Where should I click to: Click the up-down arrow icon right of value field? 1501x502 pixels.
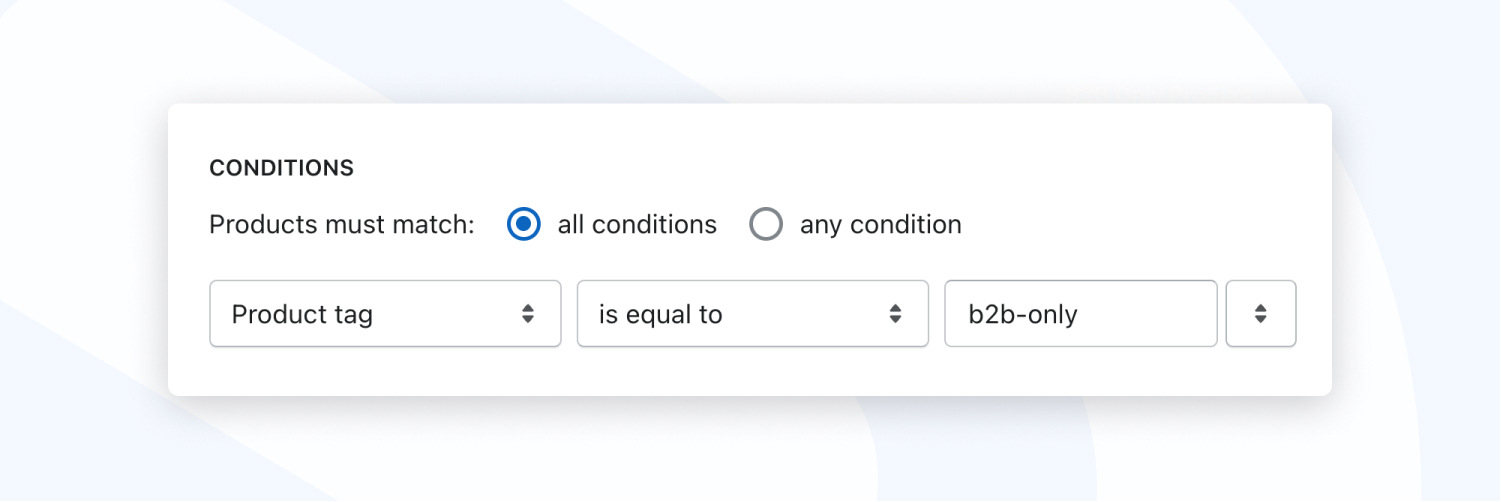1261,314
